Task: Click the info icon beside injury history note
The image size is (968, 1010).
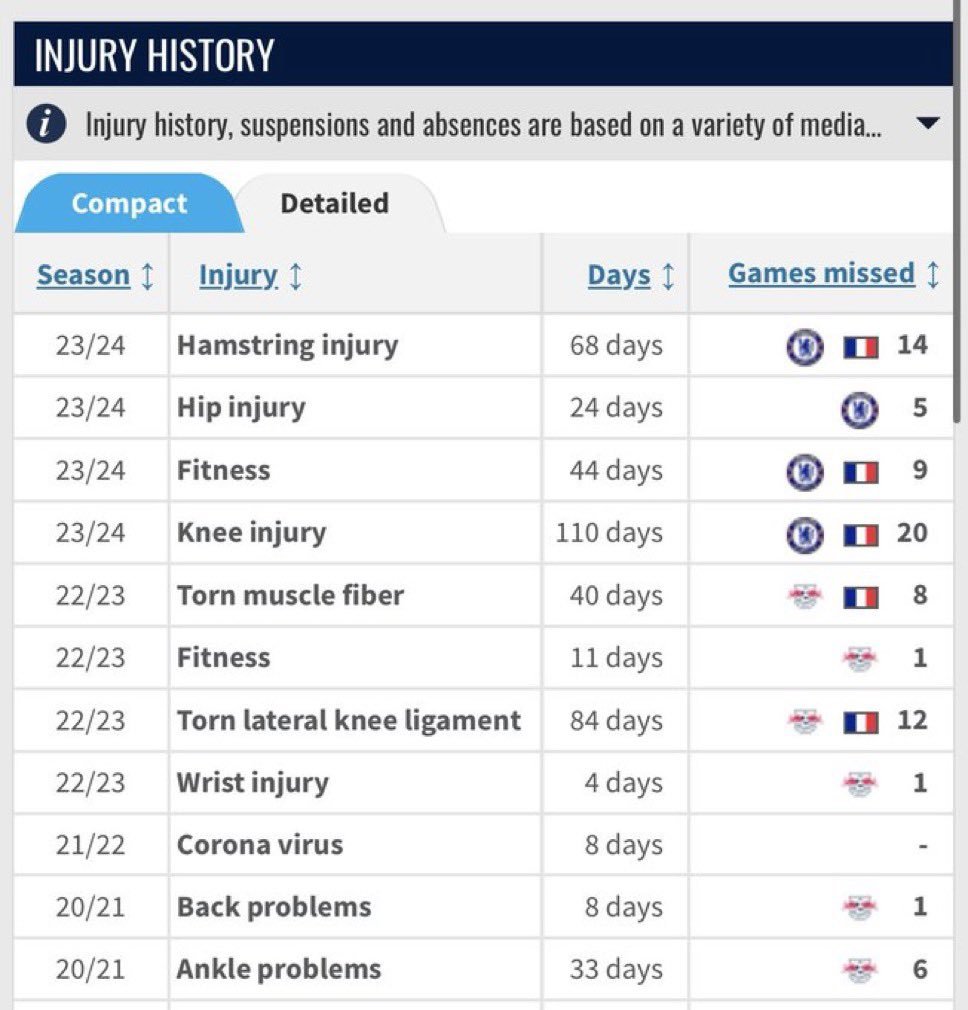Action: point(46,124)
